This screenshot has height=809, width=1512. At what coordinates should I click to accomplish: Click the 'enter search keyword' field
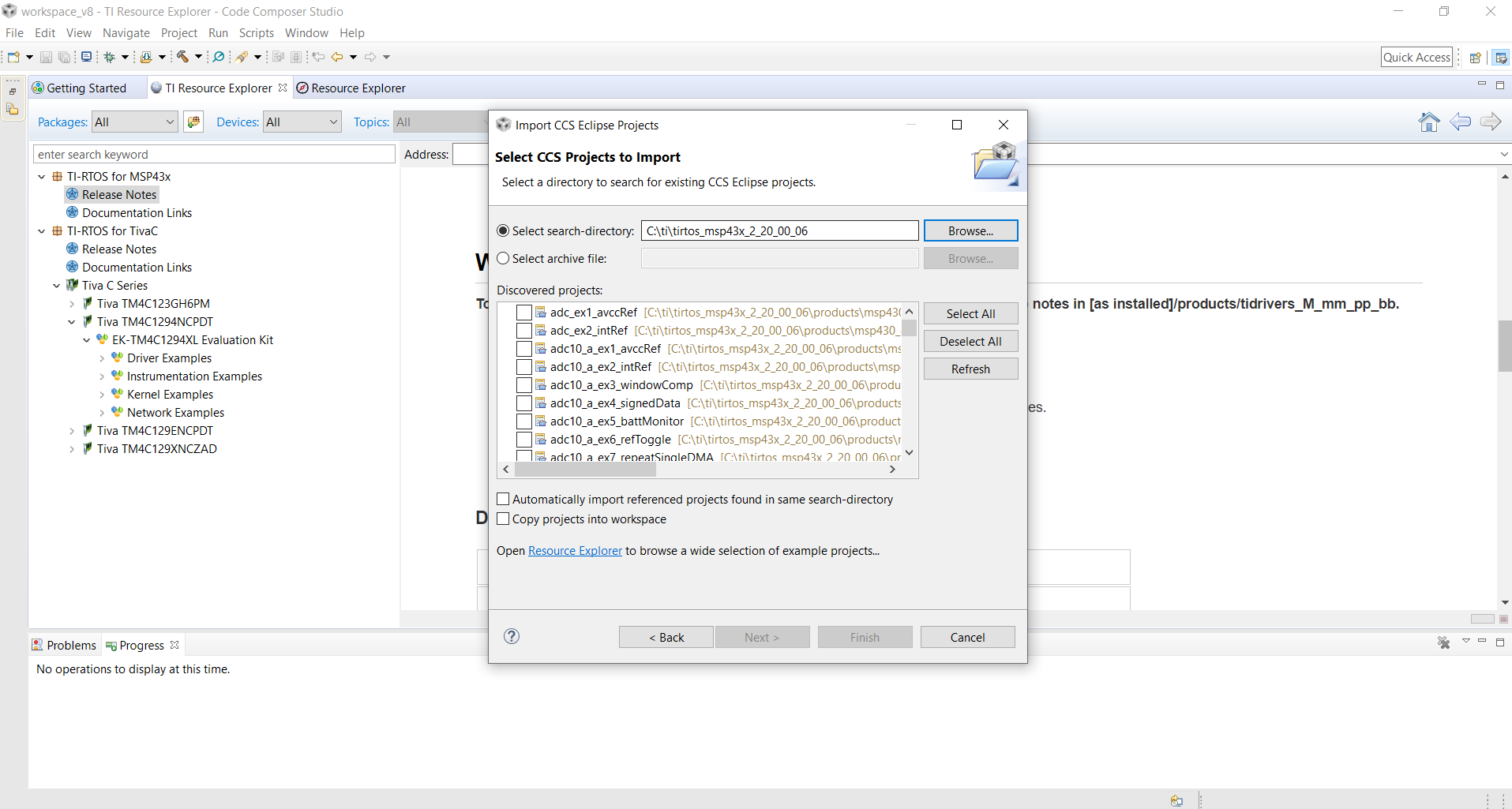pyautogui.click(x=214, y=154)
